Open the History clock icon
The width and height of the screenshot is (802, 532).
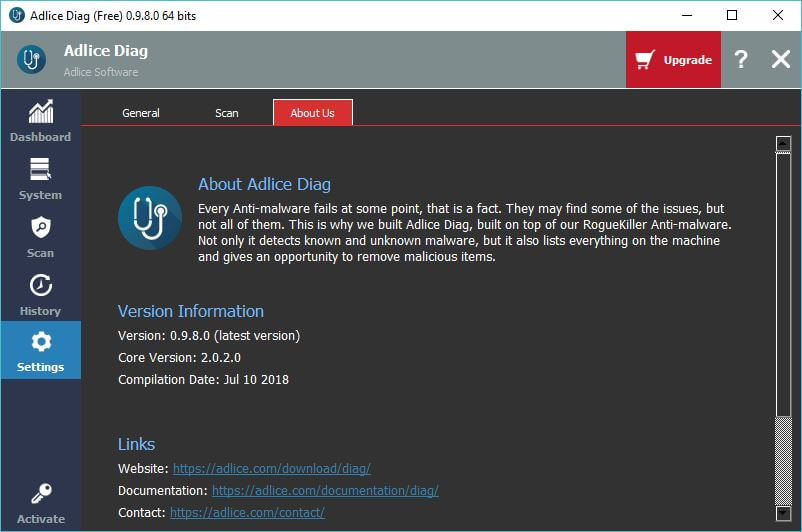[40, 285]
